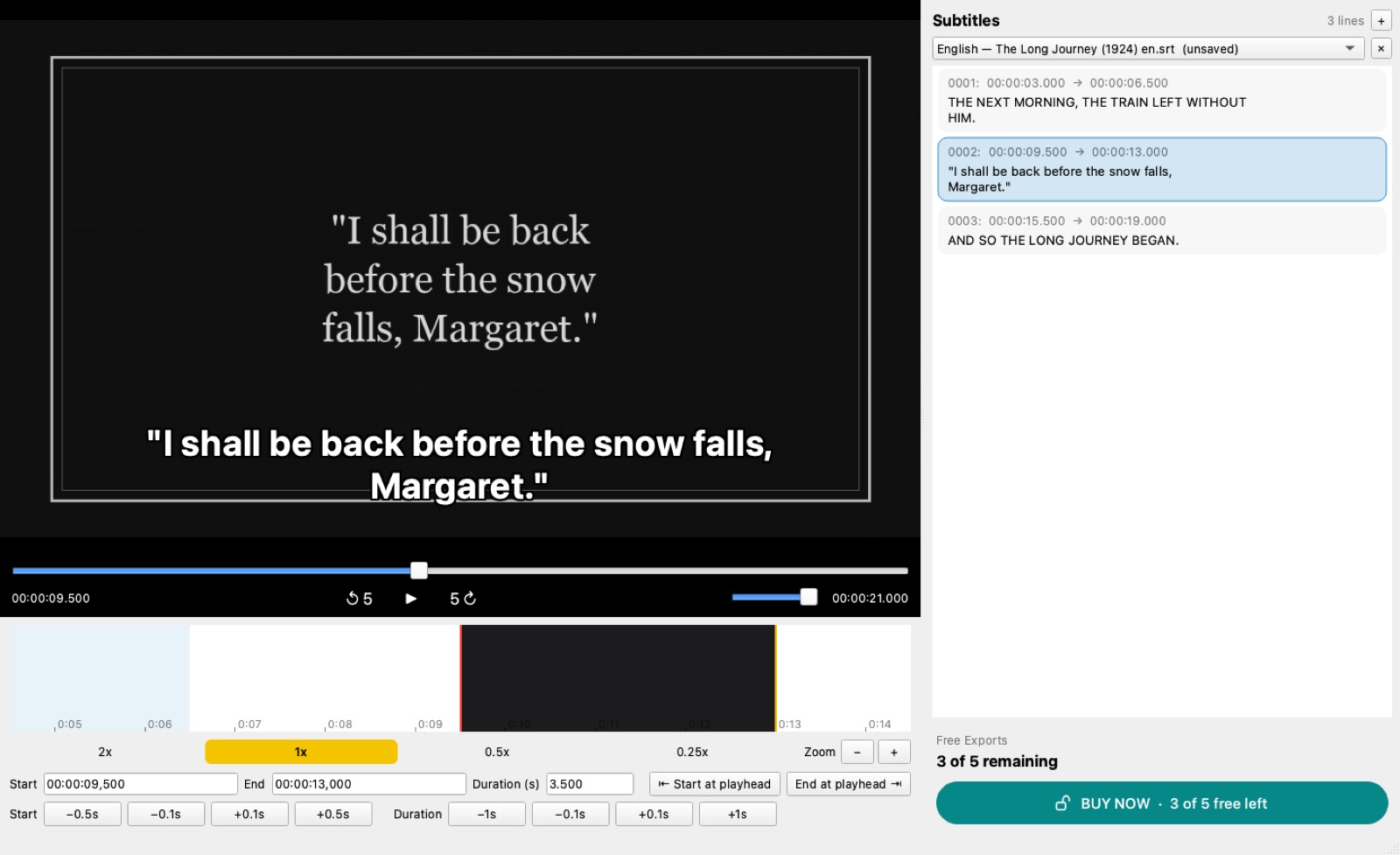Click the yellow end edge of timeline block
This screenshot has height=855, width=1400.
tap(775, 678)
